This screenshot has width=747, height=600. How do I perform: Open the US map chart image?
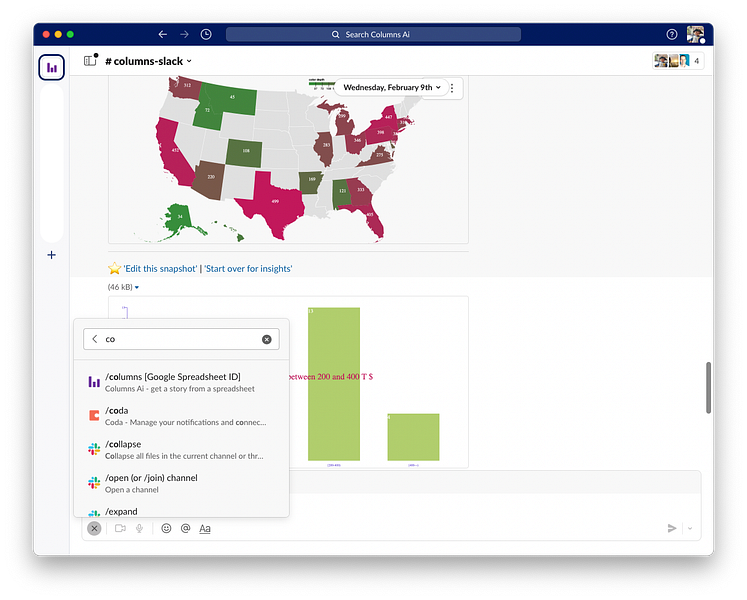pyautogui.click(x=288, y=160)
